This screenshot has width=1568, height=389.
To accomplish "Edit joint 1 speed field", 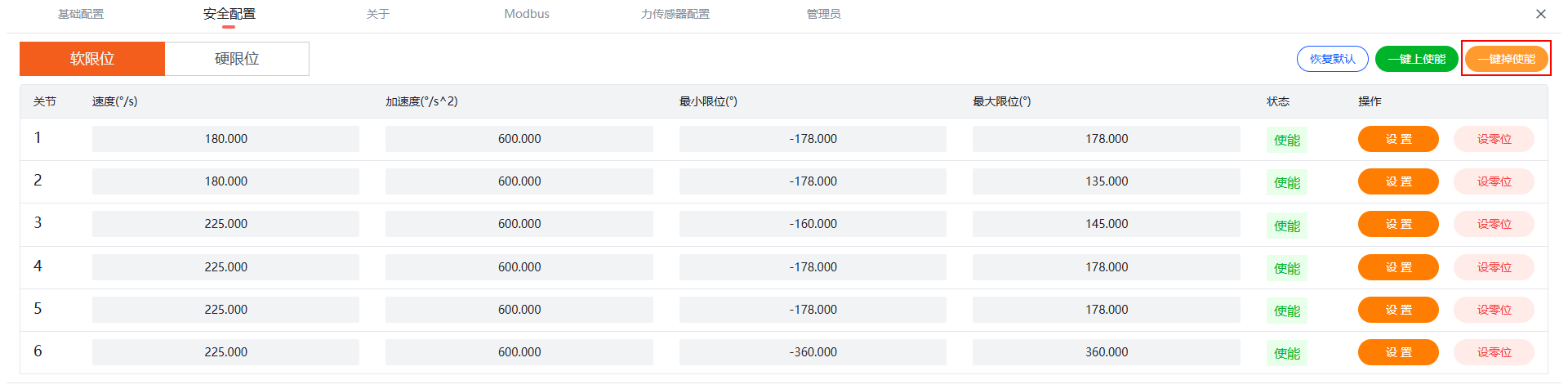I will coord(225,139).
